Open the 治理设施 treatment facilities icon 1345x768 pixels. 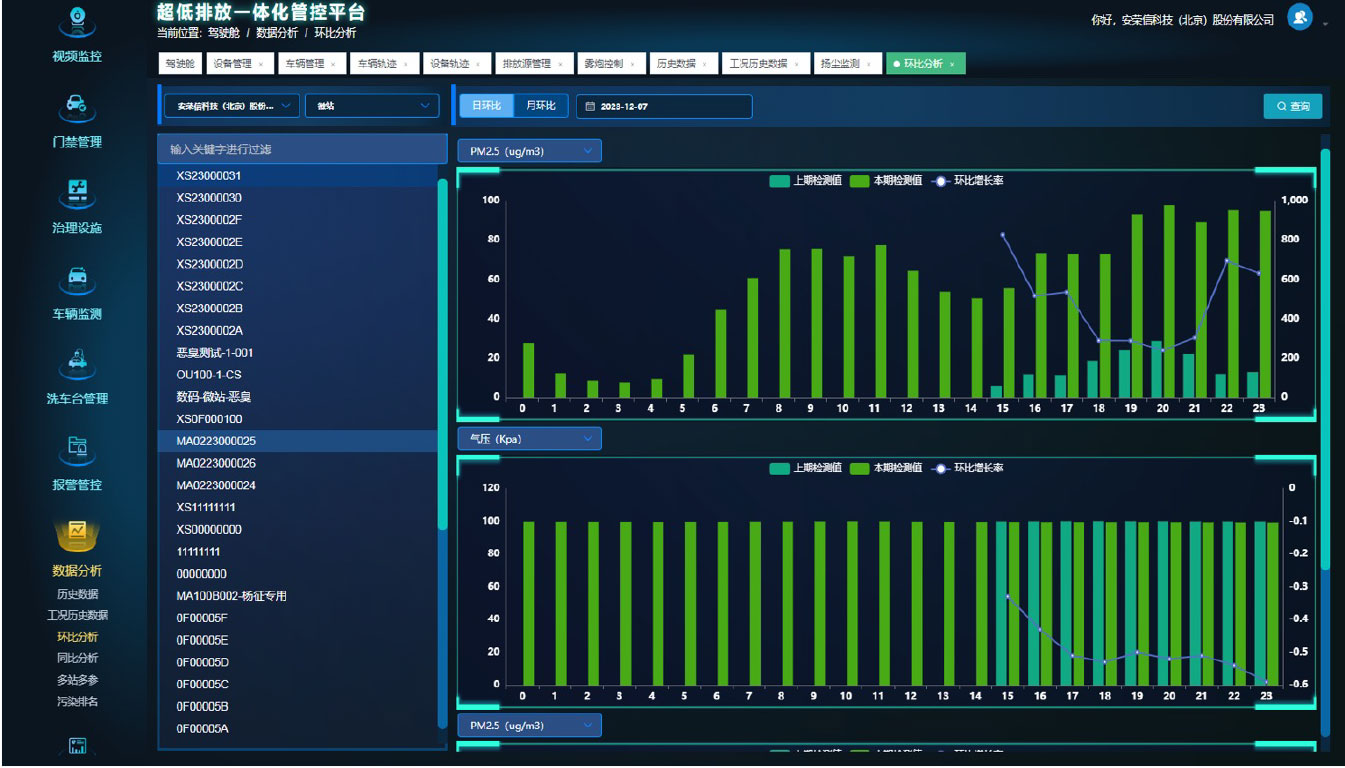[77, 191]
